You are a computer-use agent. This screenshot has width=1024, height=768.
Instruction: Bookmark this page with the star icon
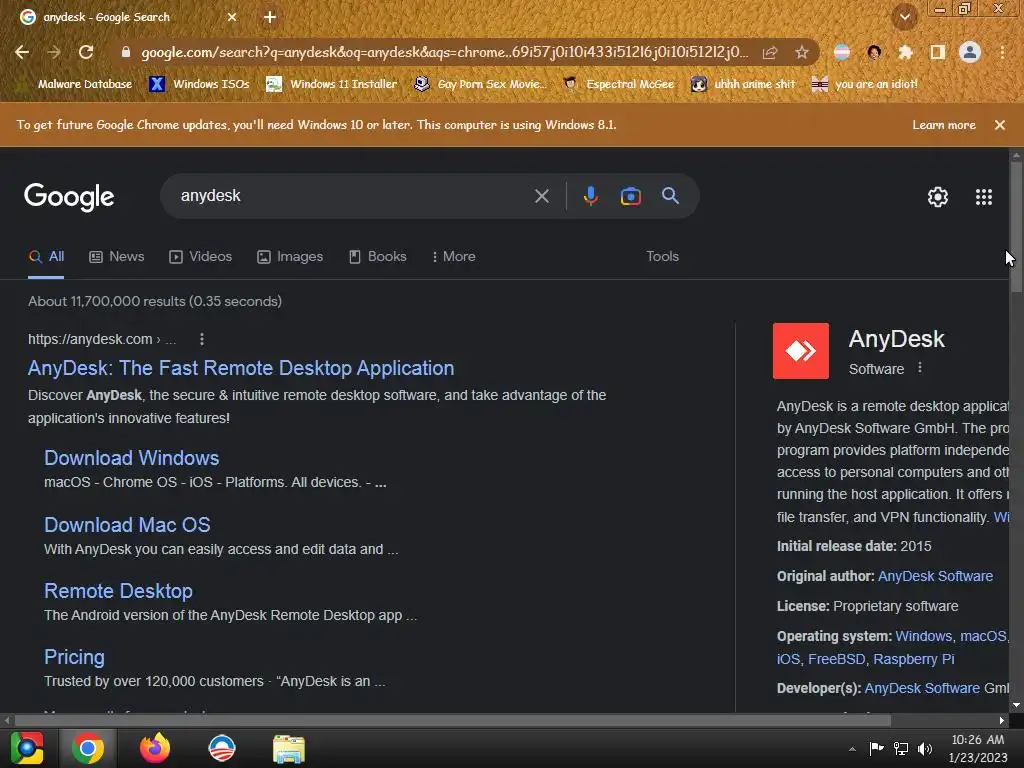click(x=802, y=52)
